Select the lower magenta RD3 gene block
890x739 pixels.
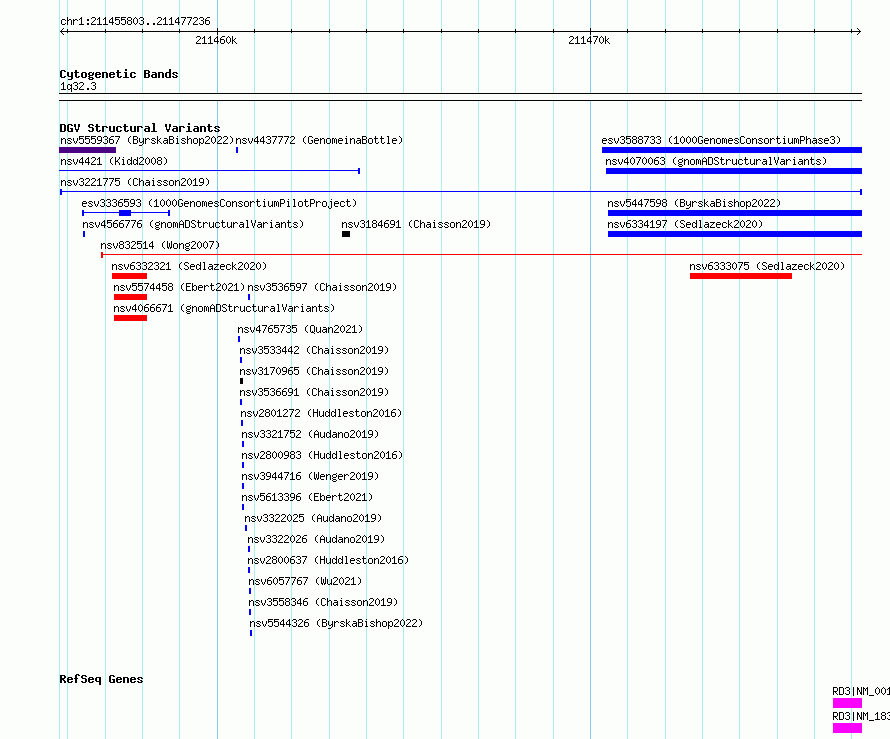tap(847, 728)
